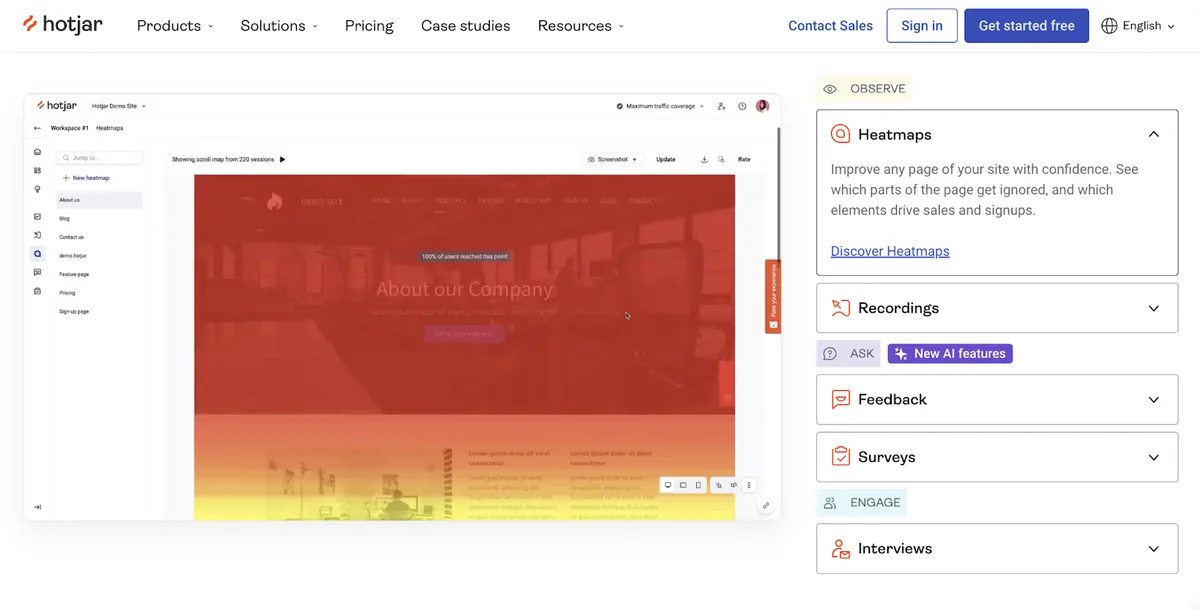
Task: Collapse the Heatmaps accordion
Action: coord(1153,134)
